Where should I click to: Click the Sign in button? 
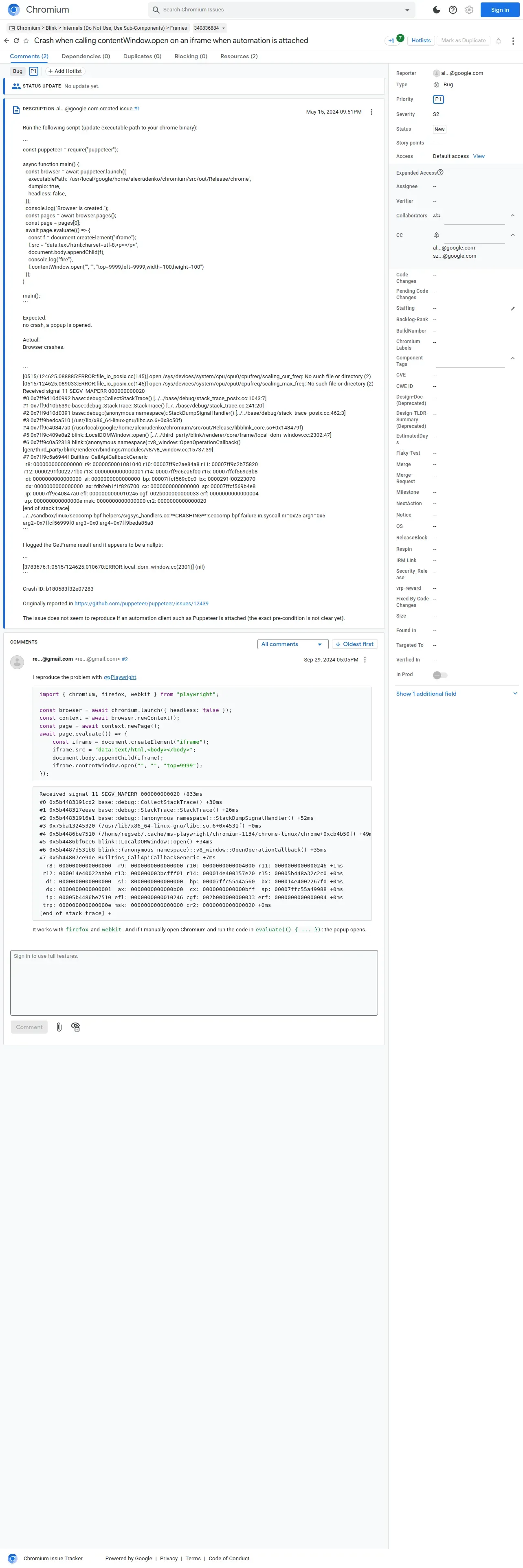pyautogui.click(x=500, y=10)
